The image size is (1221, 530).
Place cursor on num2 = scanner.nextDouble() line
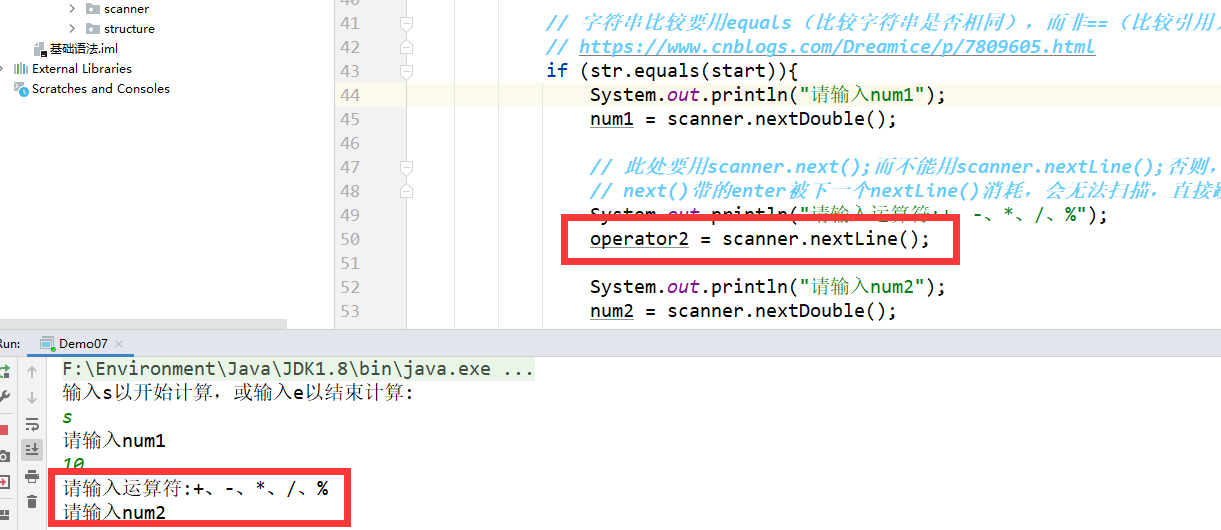click(x=743, y=311)
